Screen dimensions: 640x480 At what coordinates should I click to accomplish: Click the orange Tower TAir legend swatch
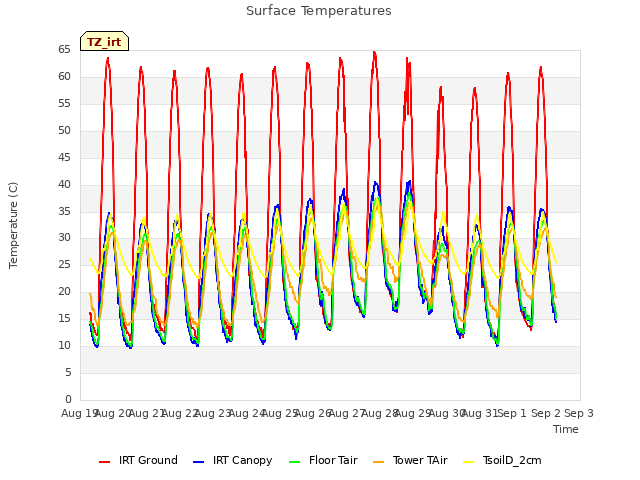378,462
